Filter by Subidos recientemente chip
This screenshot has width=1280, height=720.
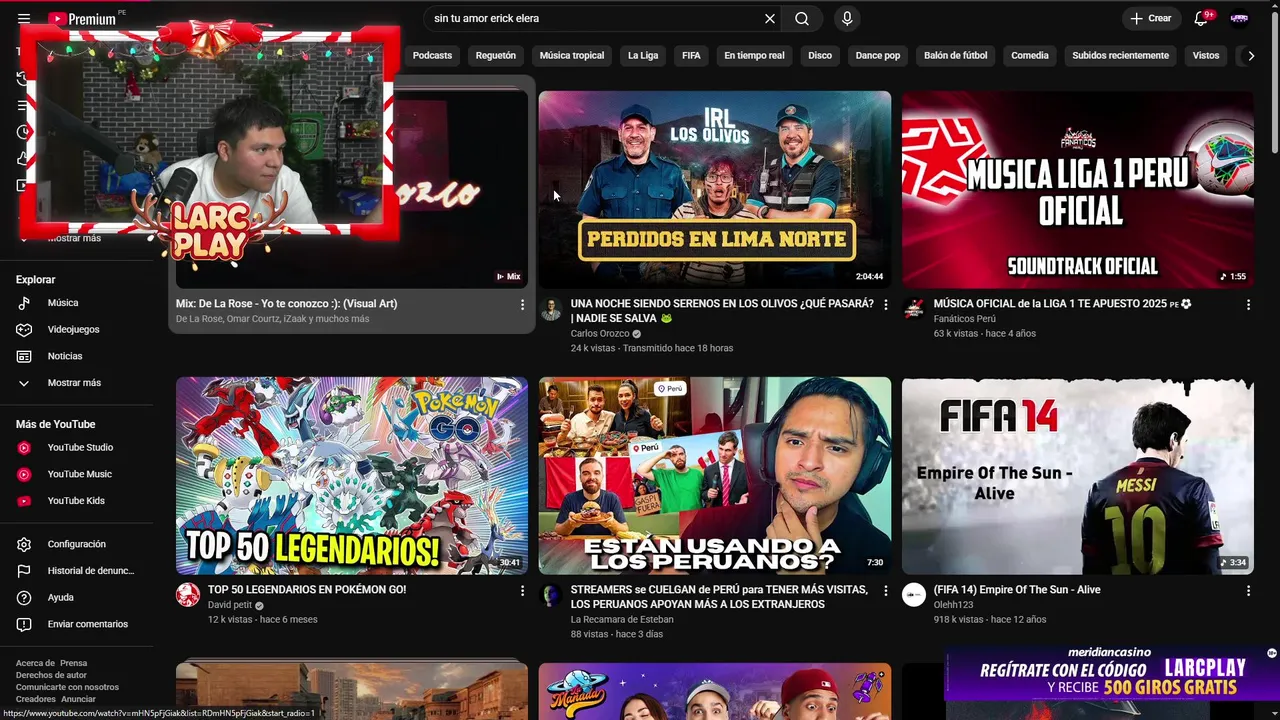(x=1120, y=55)
